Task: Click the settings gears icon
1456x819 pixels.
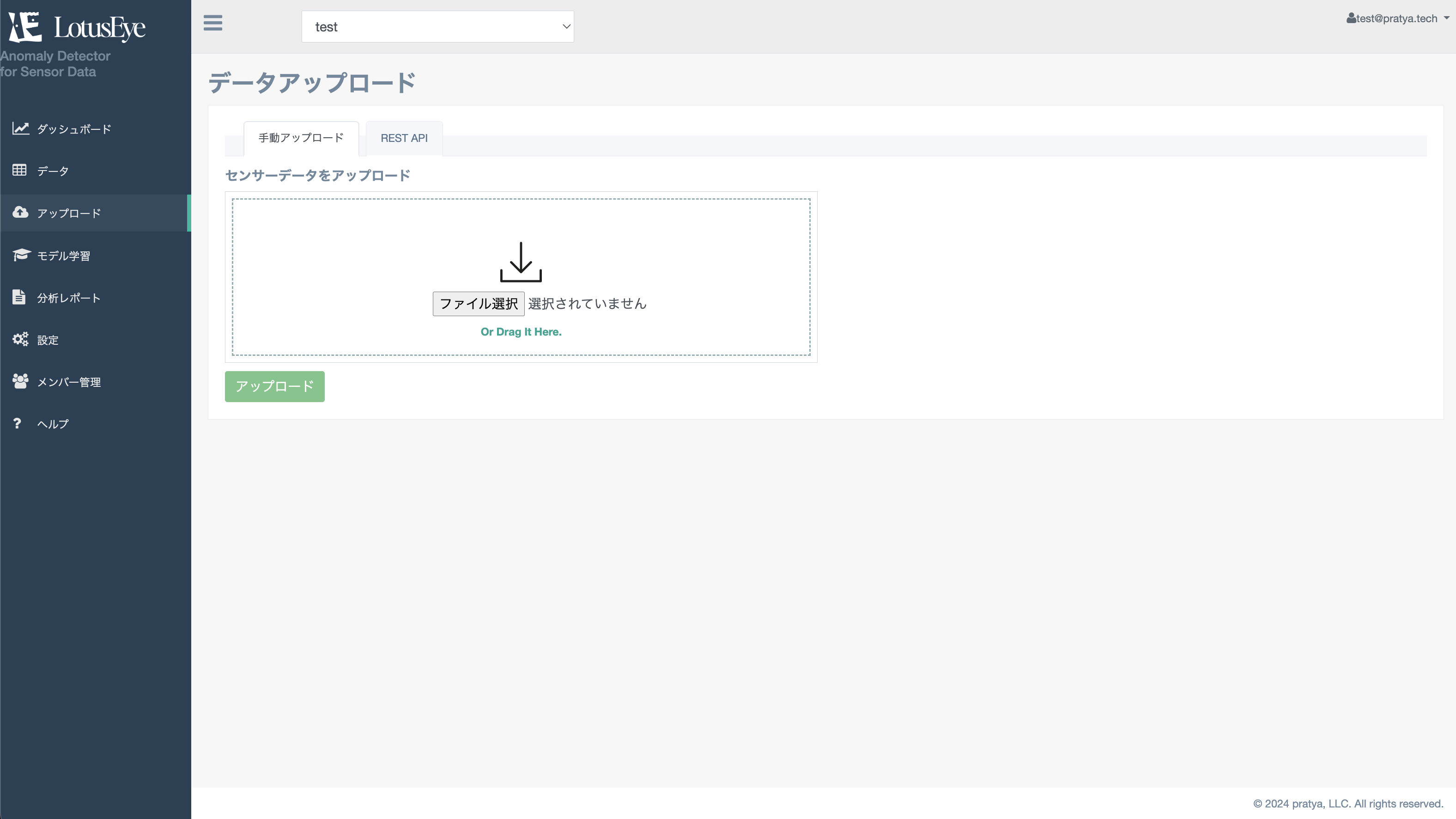Action: click(20, 339)
